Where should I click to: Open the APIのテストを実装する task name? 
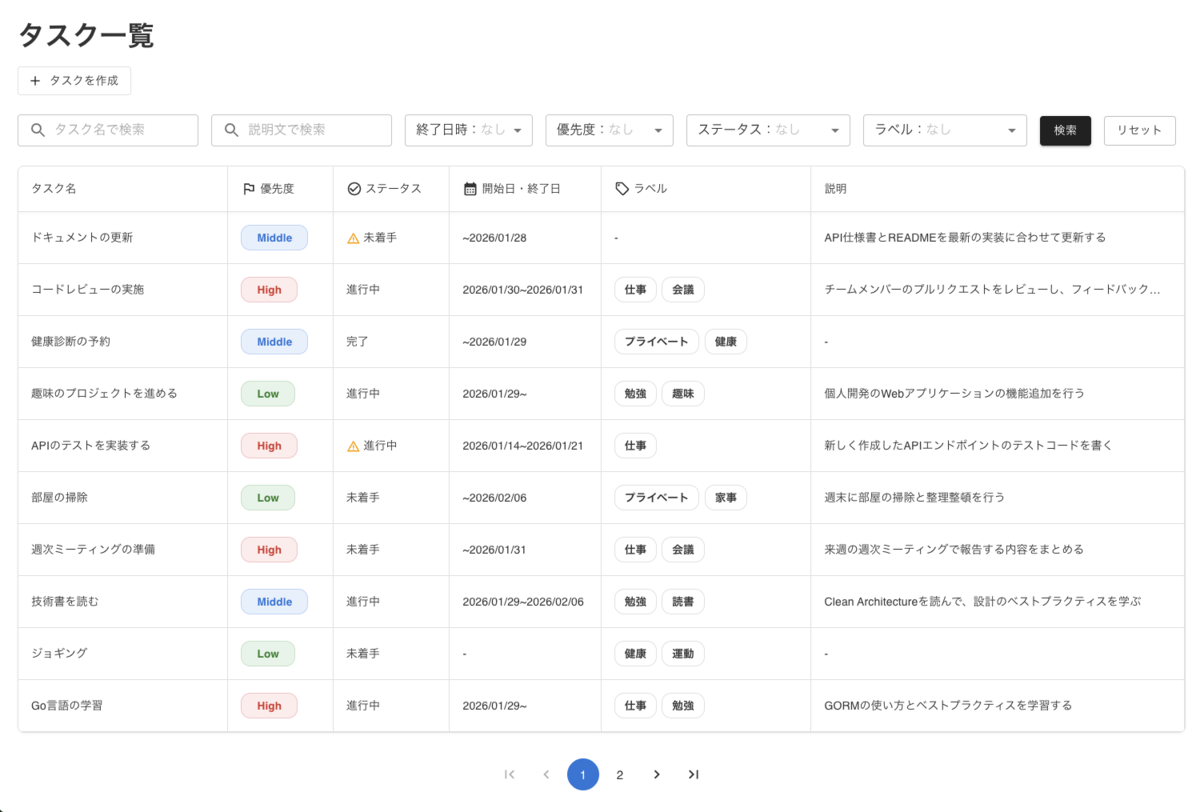91,446
